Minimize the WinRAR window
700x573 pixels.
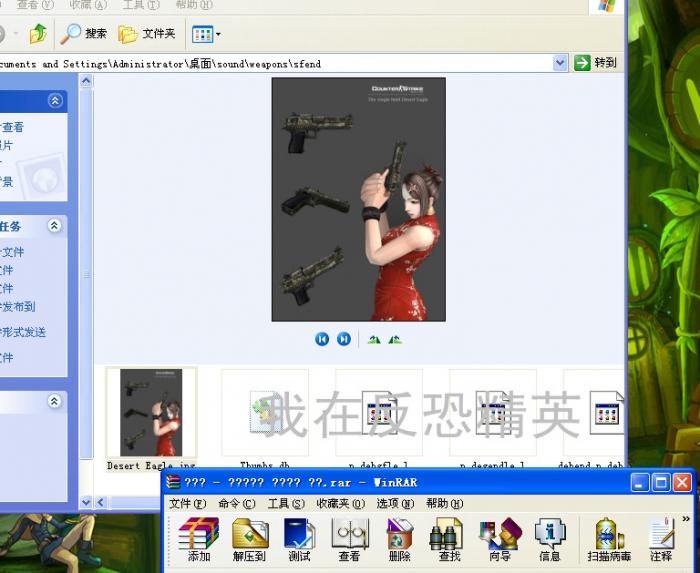640,482
